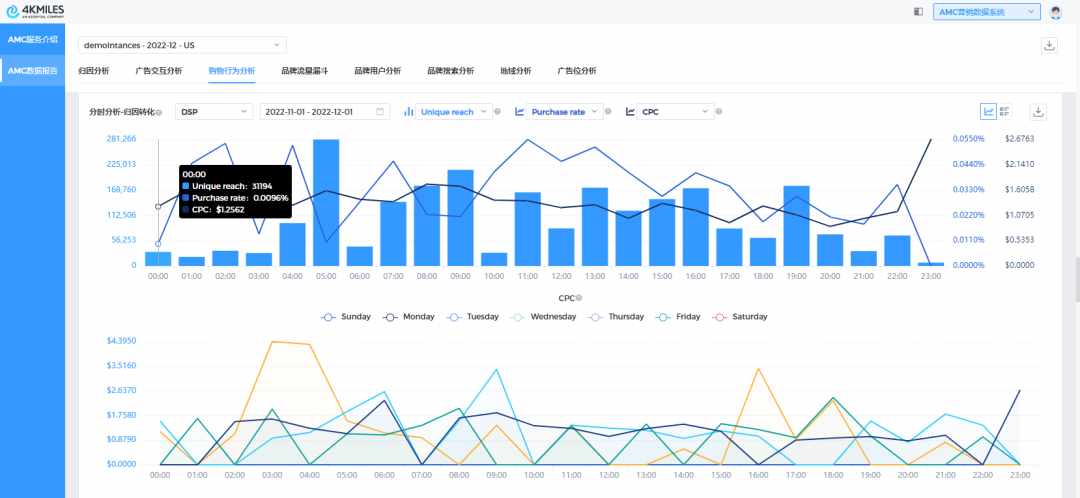1080x498 pixels.
Task: Toggle Saturday series in CPC legend
Action: (739, 317)
